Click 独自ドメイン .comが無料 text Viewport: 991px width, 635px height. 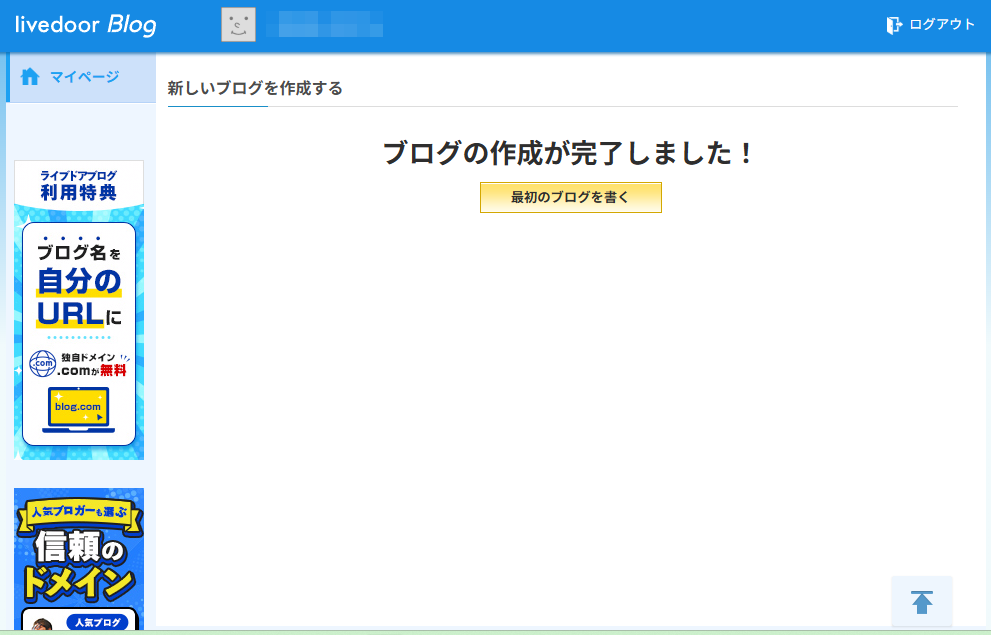click(94, 365)
